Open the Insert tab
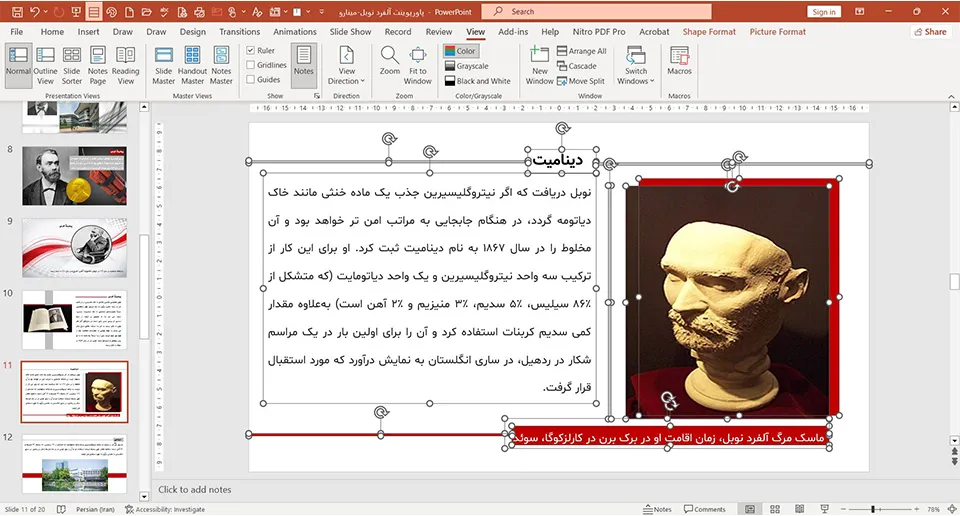Viewport: 960px width, 516px height. (x=88, y=32)
